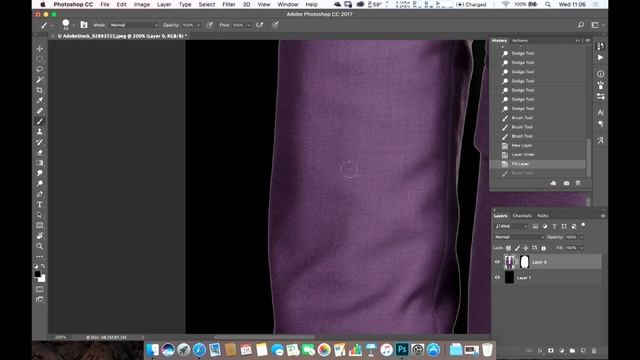Image resolution: width=640 pixels, height=360 pixels.
Task: Select the Dodge tool in toolbar
Action: pyautogui.click(x=40, y=184)
